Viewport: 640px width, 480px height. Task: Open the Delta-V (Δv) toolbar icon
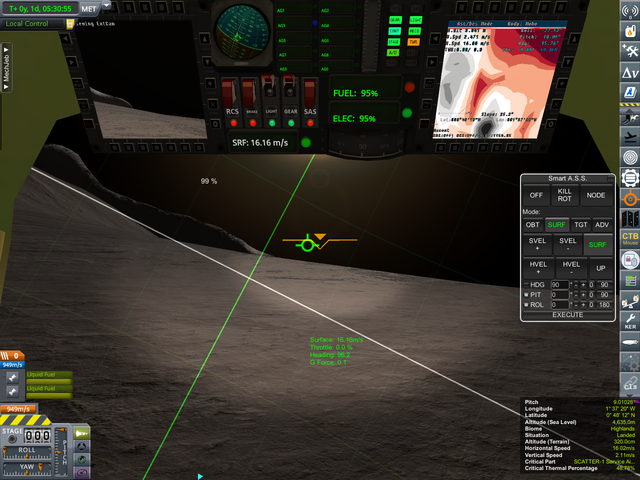point(630,72)
